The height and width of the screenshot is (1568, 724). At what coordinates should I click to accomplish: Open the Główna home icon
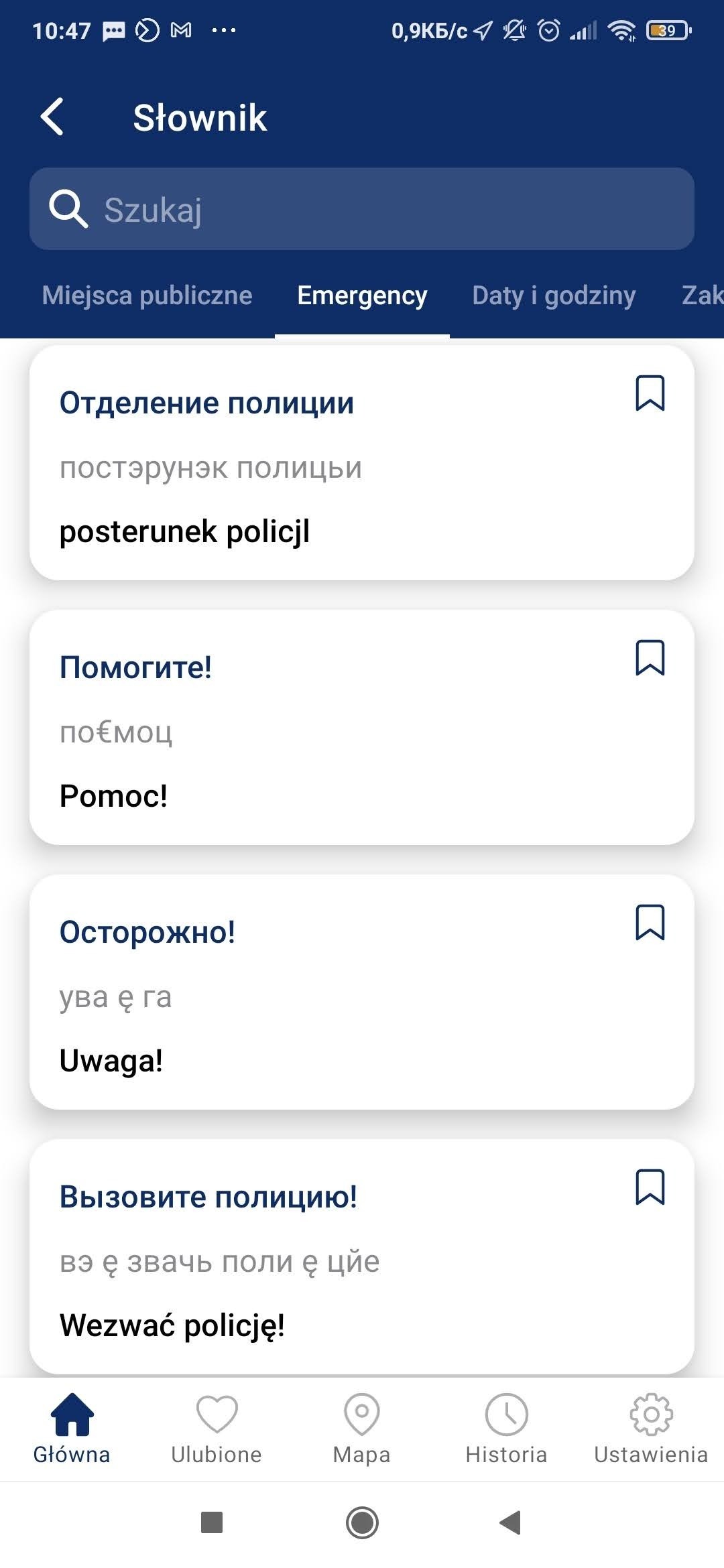[x=72, y=1416]
